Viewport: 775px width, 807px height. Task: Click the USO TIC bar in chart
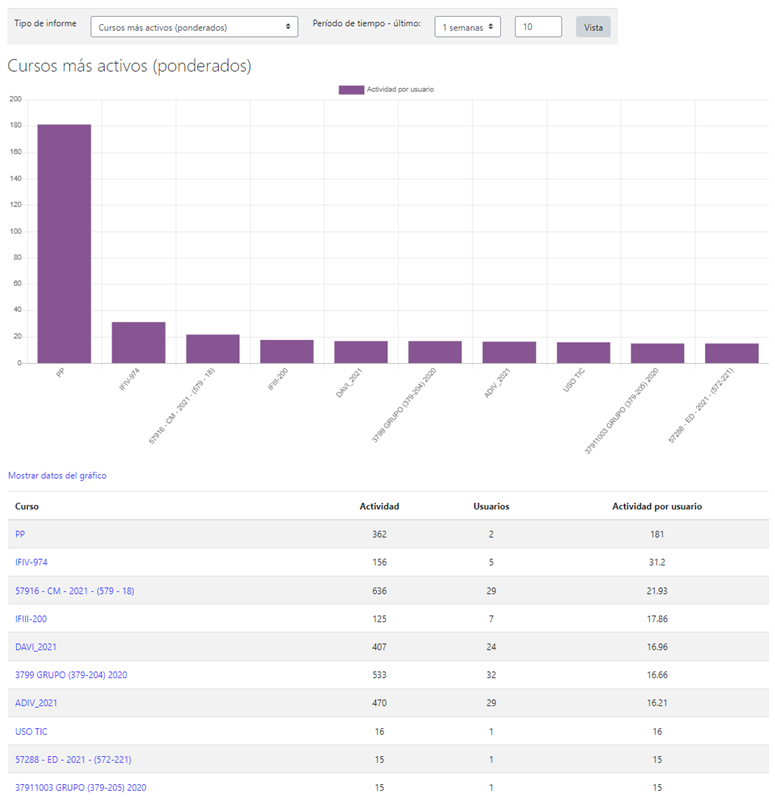(583, 353)
